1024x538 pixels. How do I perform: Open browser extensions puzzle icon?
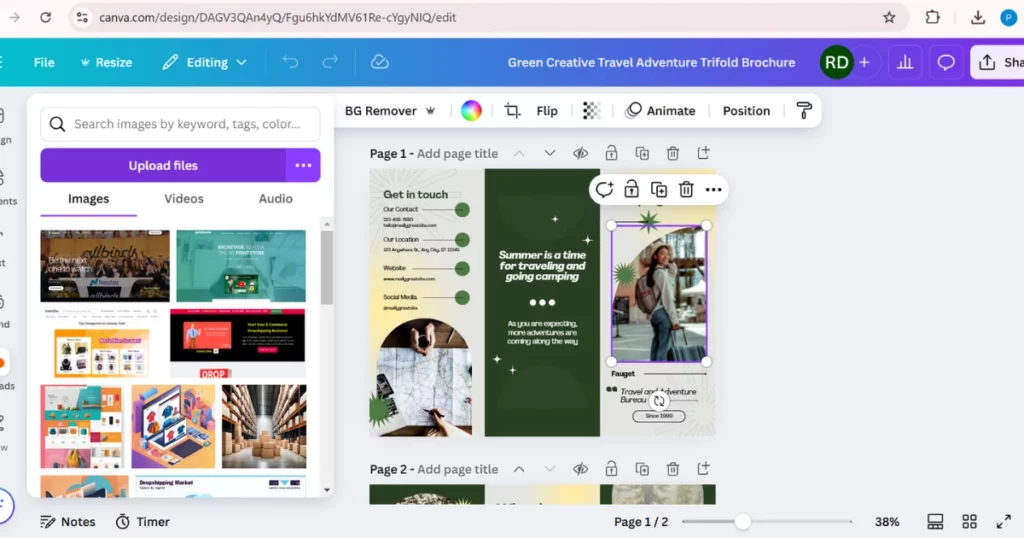click(x=933, y=18)
